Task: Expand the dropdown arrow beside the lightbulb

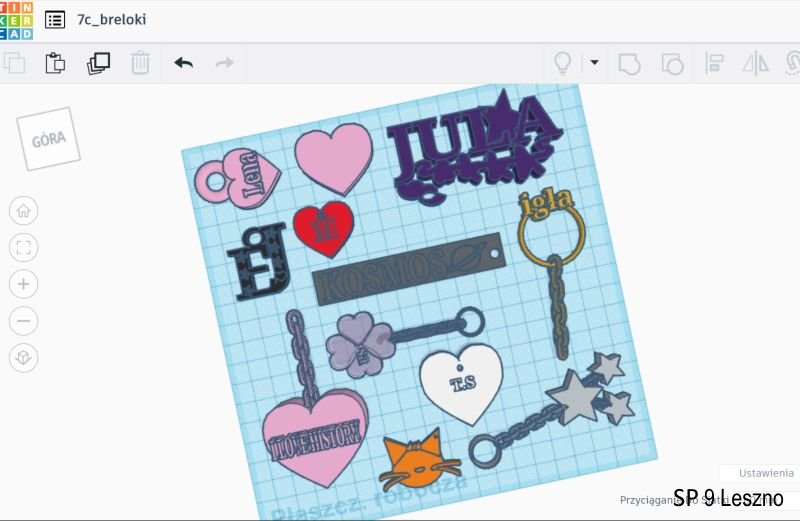Action: pos(594,63)
